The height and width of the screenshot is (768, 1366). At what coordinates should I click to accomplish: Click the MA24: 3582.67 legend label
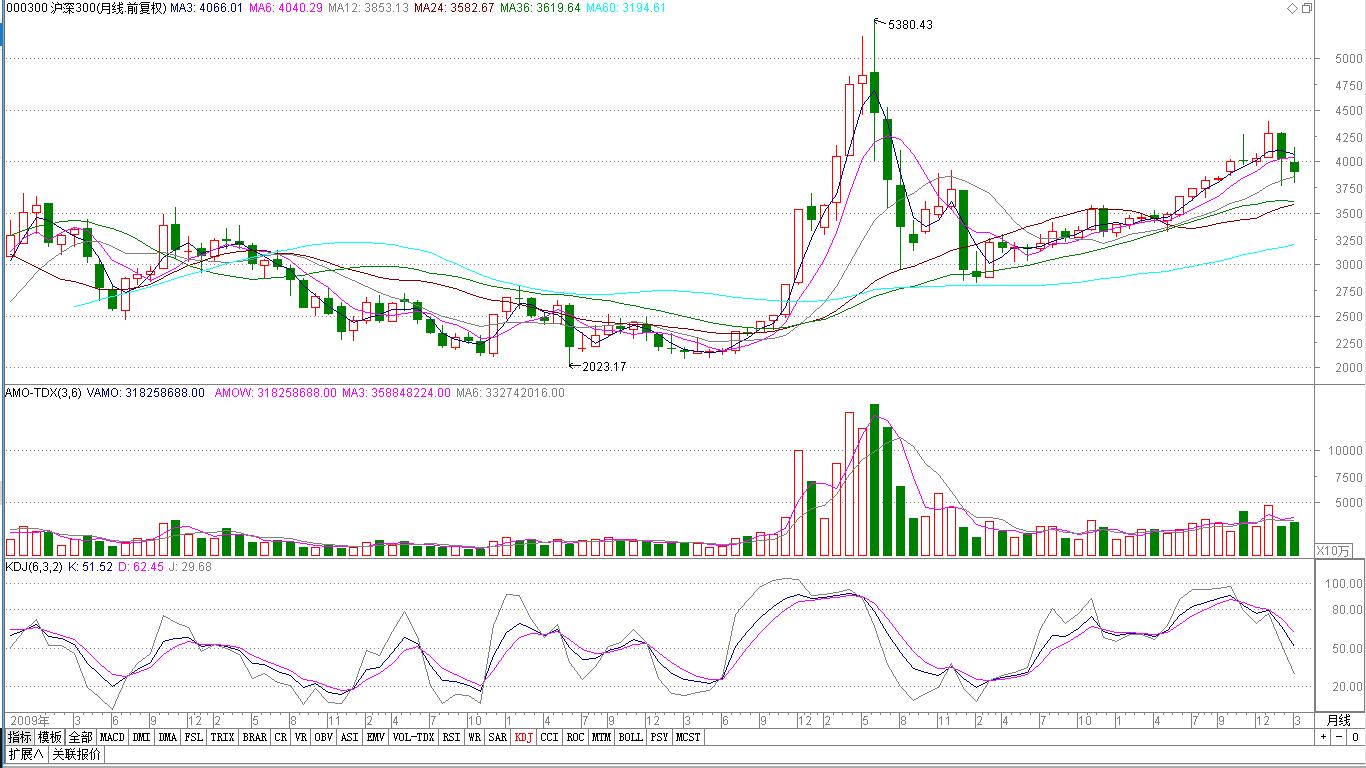pos(454,8)
